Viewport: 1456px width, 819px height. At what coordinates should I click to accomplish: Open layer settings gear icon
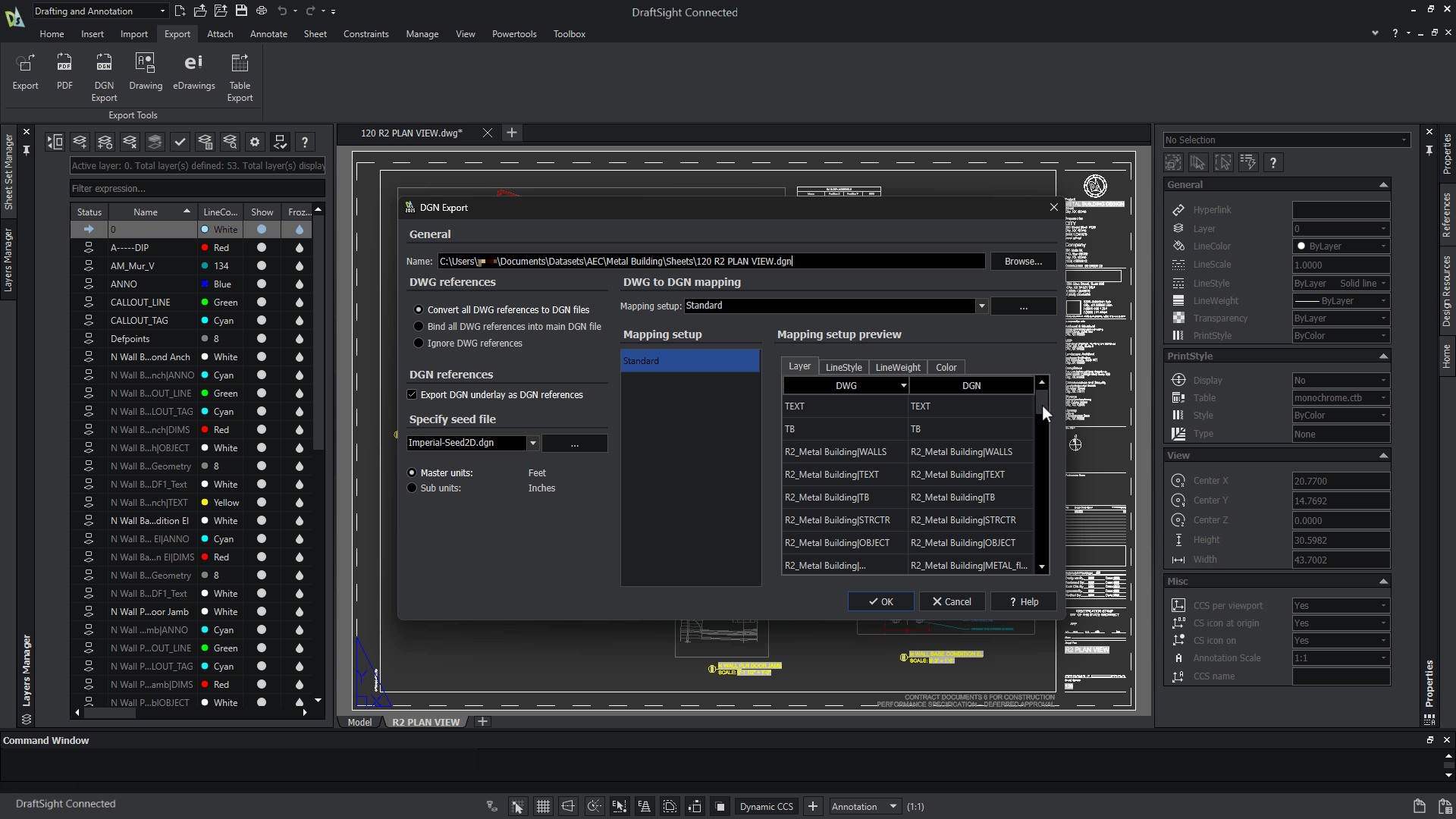[255, 142]
